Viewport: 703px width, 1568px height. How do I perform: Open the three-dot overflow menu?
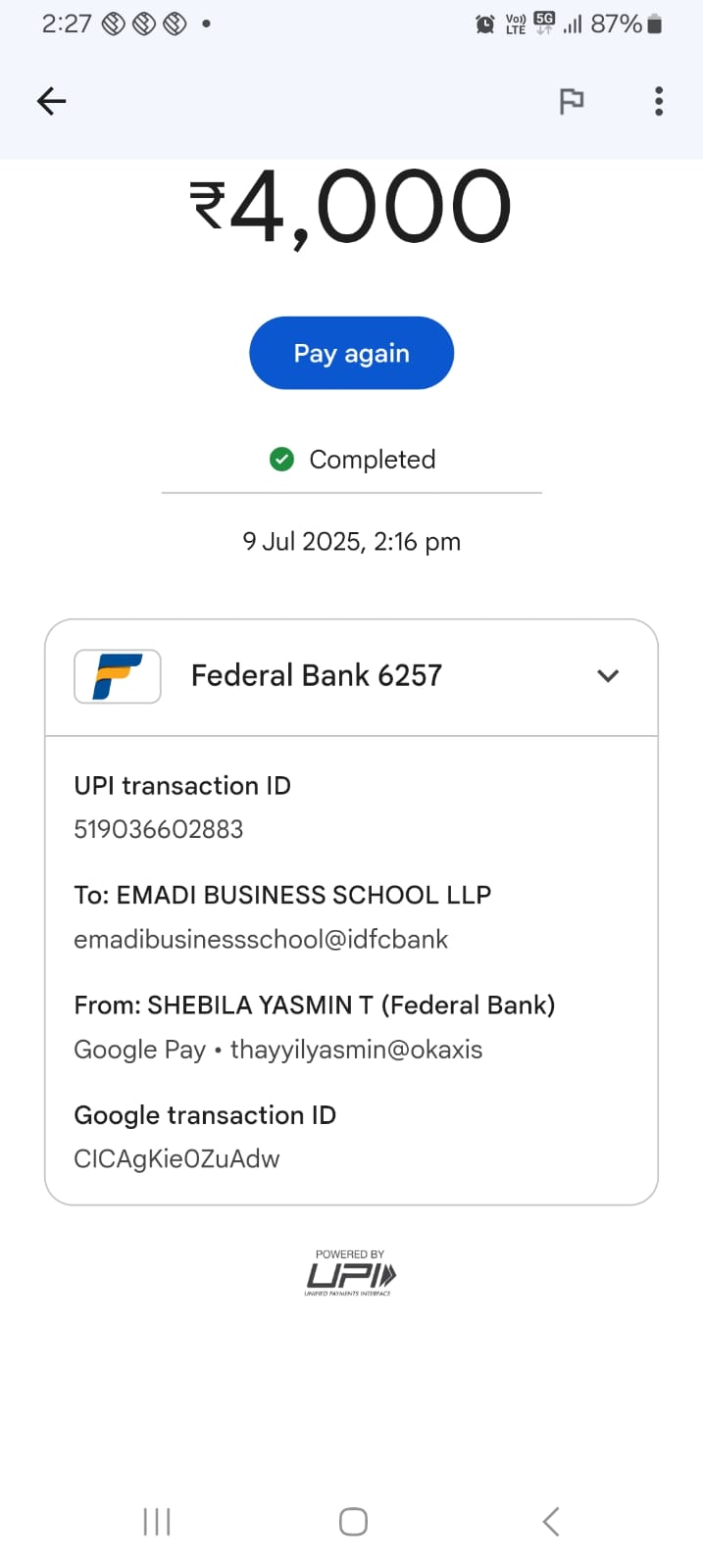click(659, 101)
